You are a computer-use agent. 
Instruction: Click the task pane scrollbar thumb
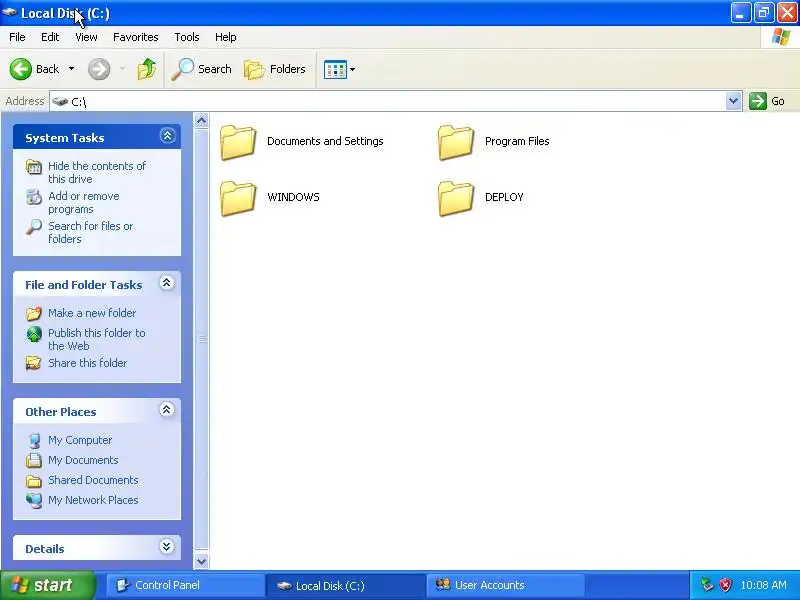point(202,341)
